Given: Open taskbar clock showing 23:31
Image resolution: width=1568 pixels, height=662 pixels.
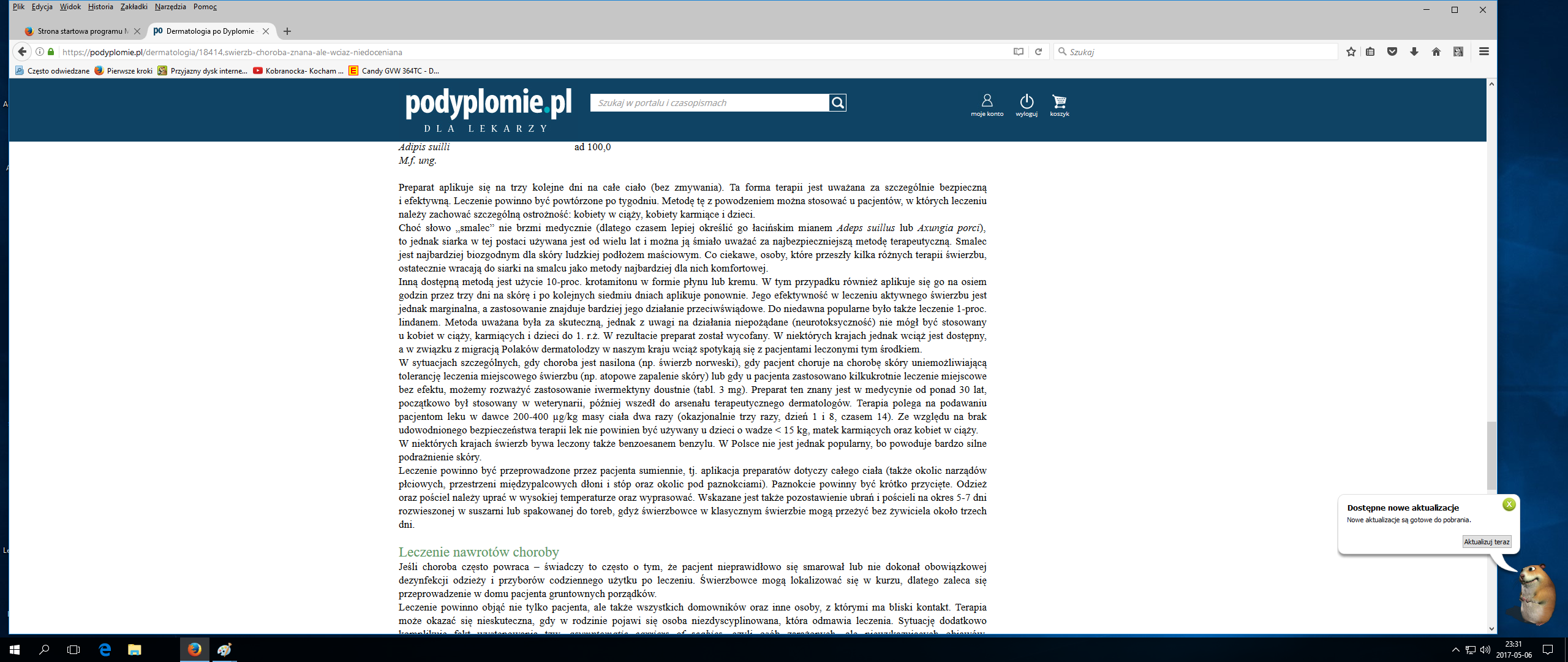Looking at the screenshot, I should coord(1513,650).
